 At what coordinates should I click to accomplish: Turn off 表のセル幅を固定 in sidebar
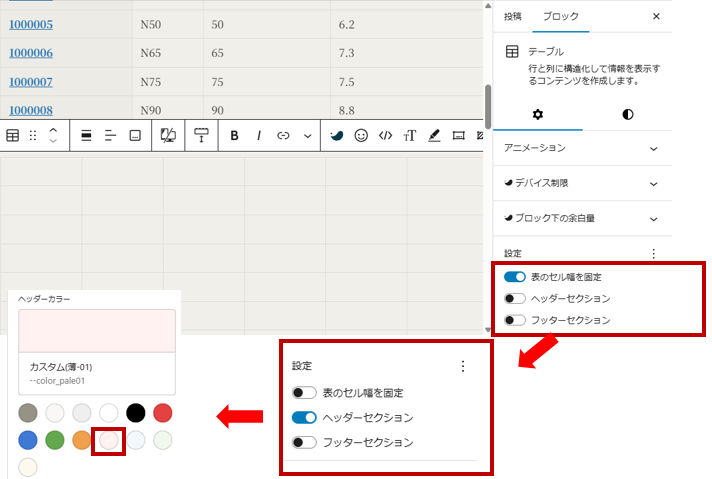tap(515, 277)
